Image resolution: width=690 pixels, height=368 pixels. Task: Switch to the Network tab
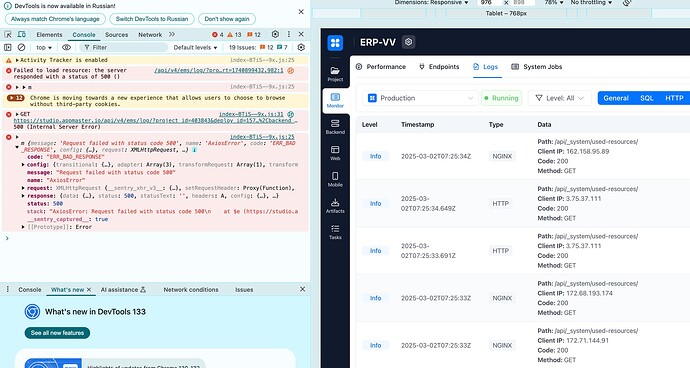[x=150, y=34]
